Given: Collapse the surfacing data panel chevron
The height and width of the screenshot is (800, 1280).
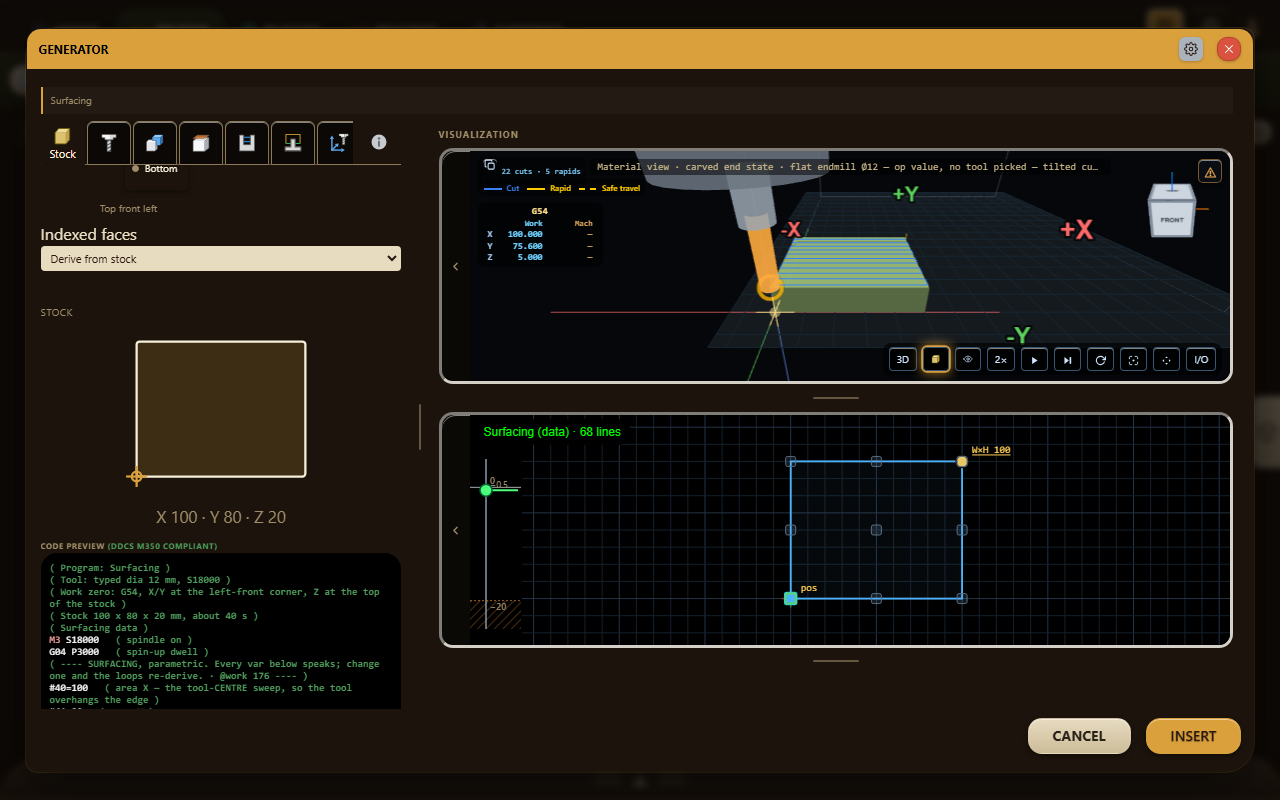Looking at the screenshot, I should tap(456, 530).
